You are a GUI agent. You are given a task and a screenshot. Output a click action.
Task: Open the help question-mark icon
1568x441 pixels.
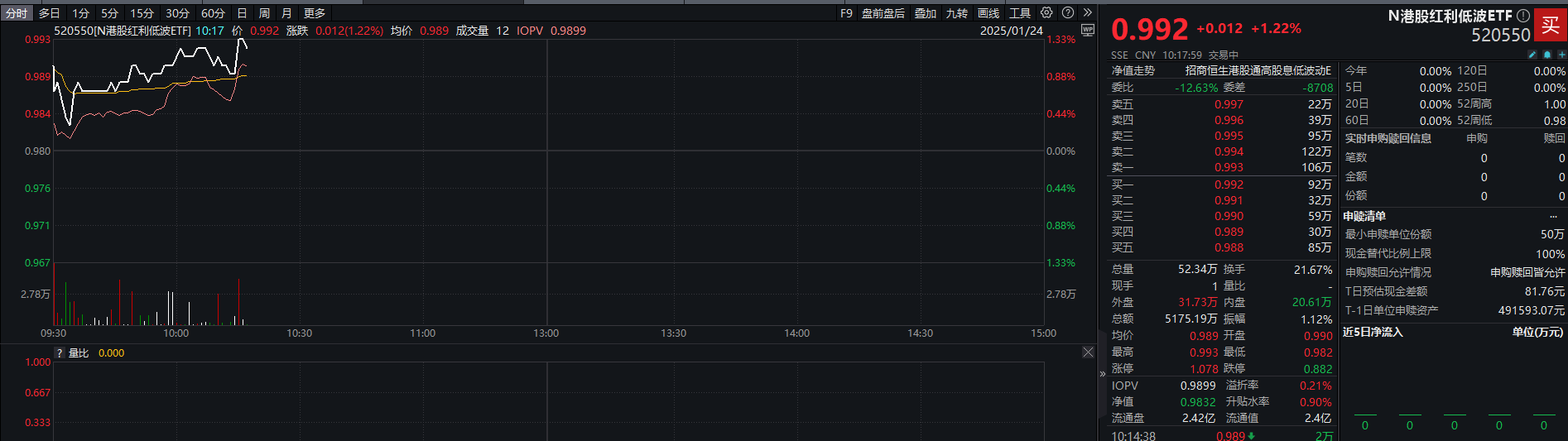(x=1068, y=12)
